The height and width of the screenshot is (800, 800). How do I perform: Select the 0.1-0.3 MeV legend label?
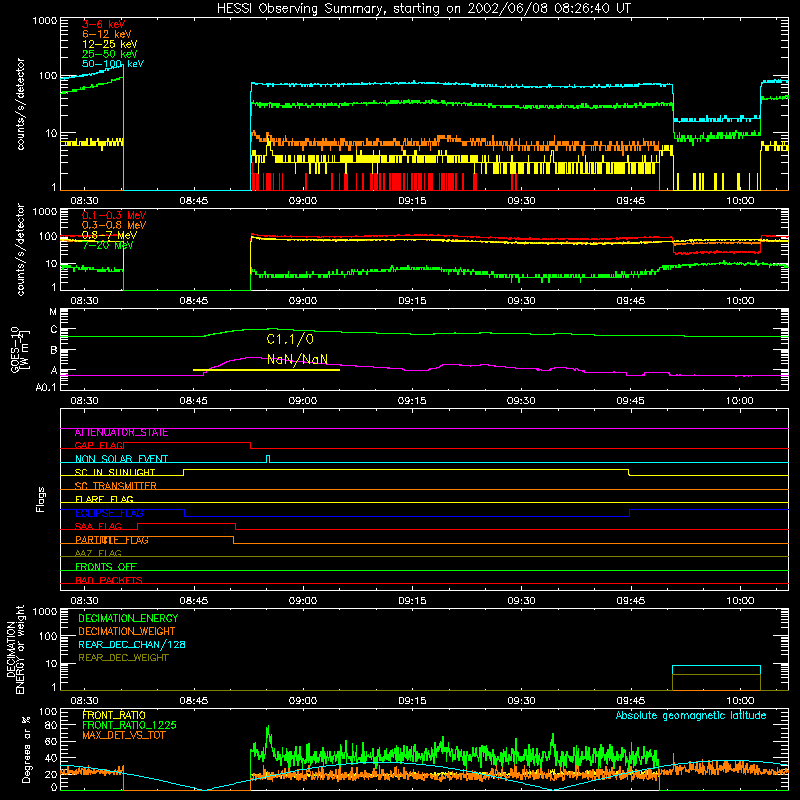point(114,215)
